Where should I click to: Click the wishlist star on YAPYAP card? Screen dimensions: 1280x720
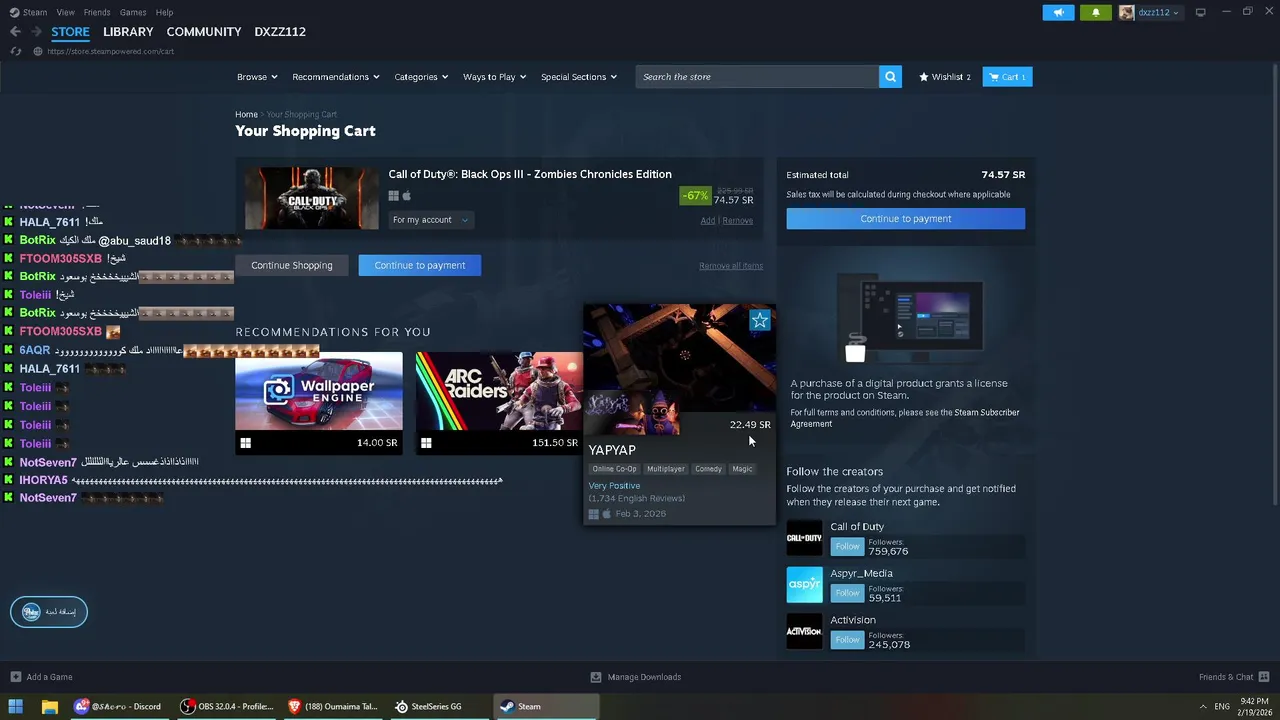click(760, 320)
